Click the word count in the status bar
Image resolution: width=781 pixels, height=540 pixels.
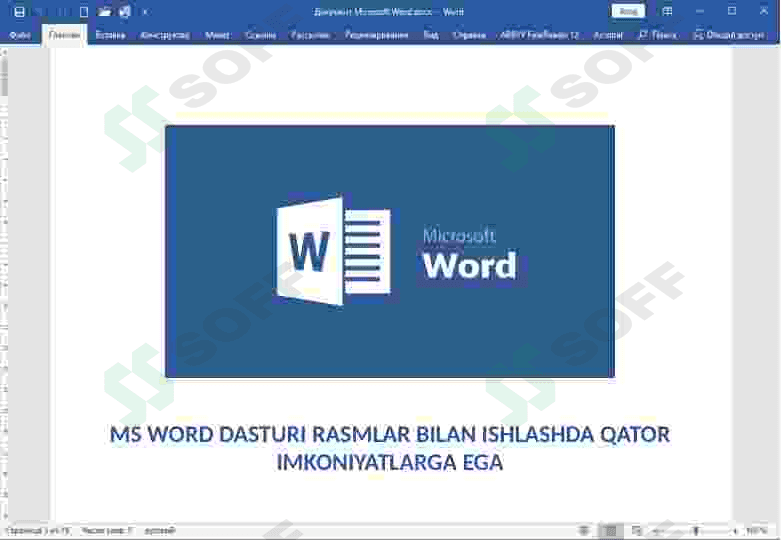108,531
